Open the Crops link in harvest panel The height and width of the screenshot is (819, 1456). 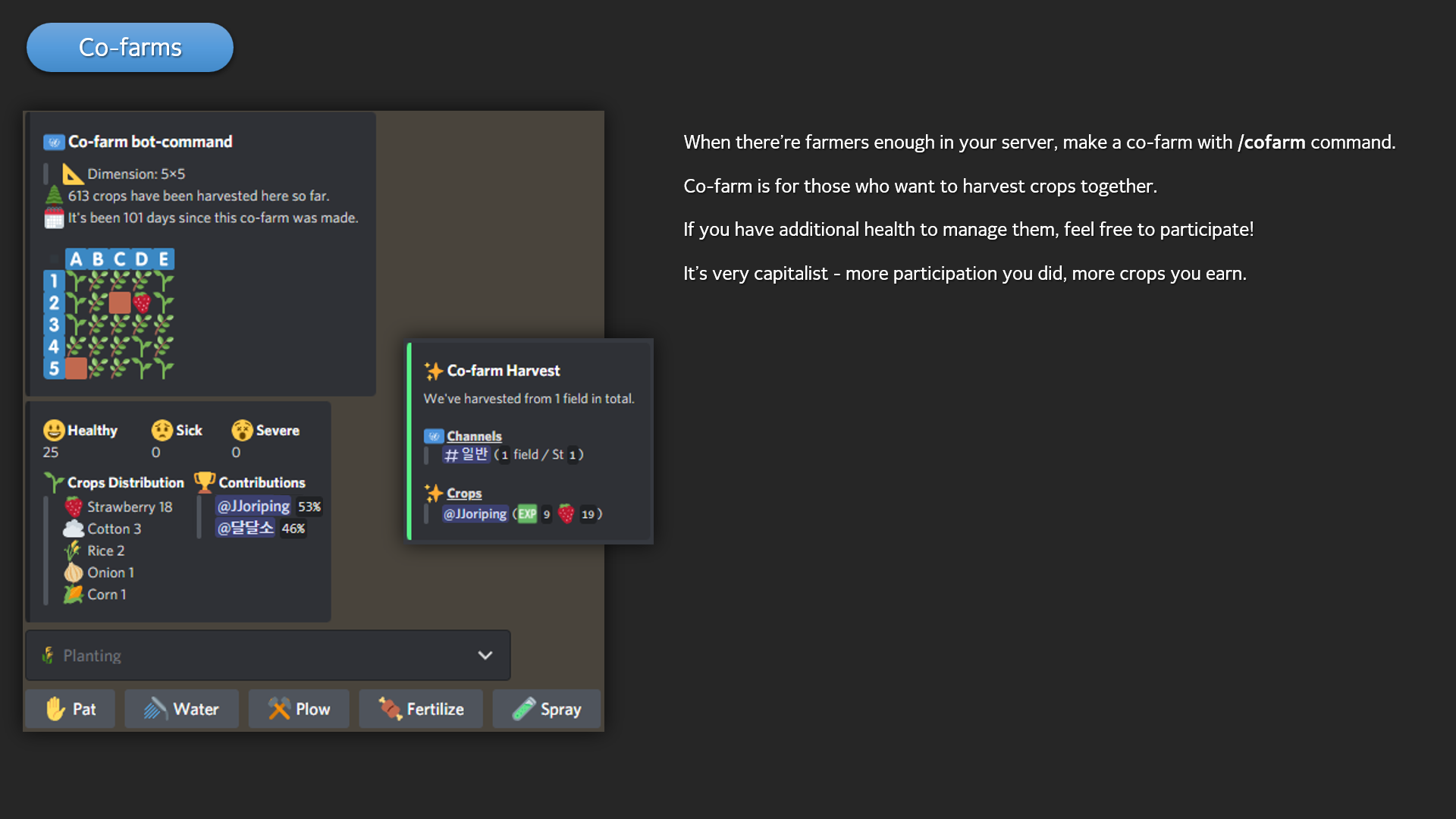(464, 493)
